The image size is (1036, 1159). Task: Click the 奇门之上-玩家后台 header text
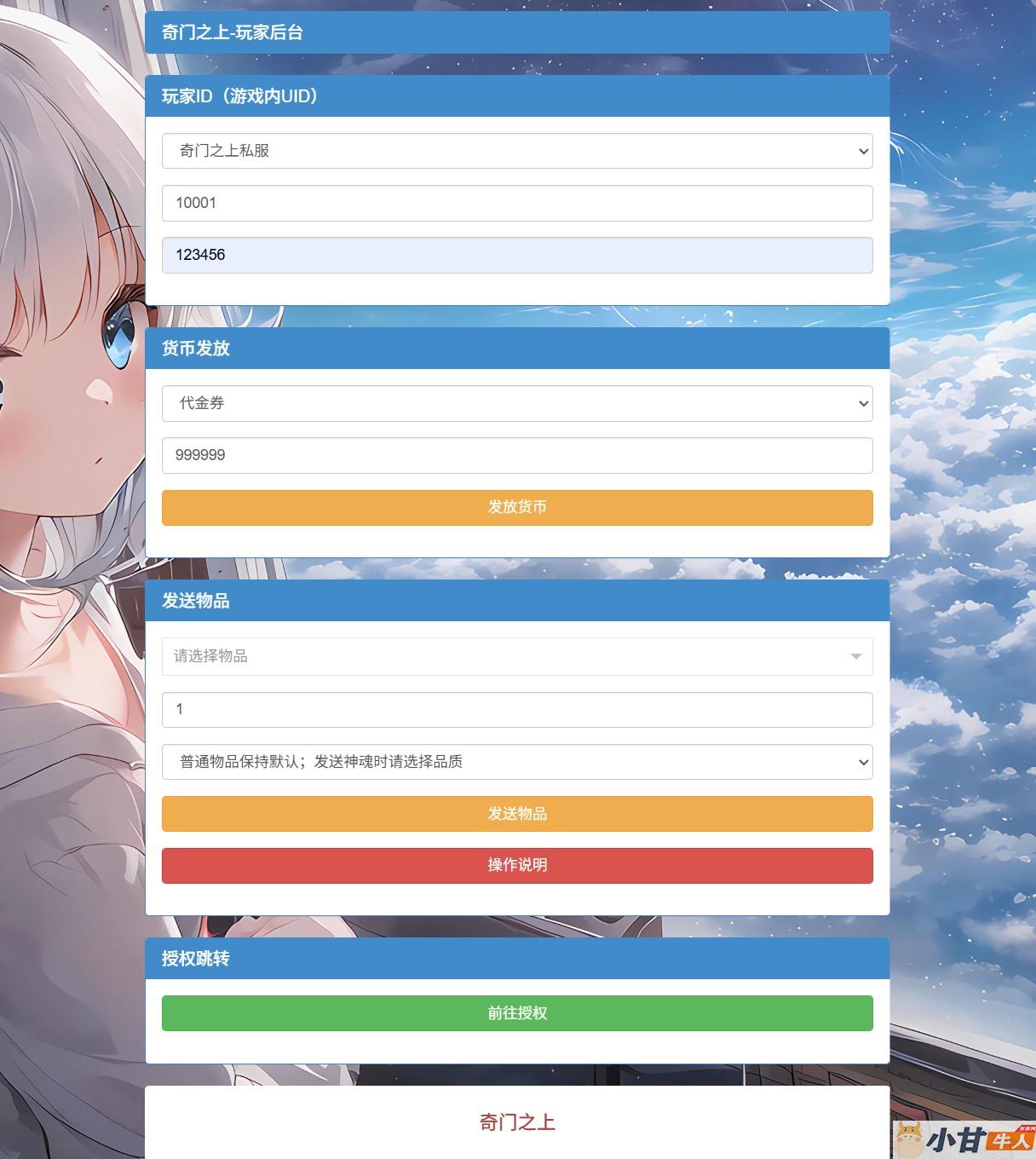click(233, 32)
